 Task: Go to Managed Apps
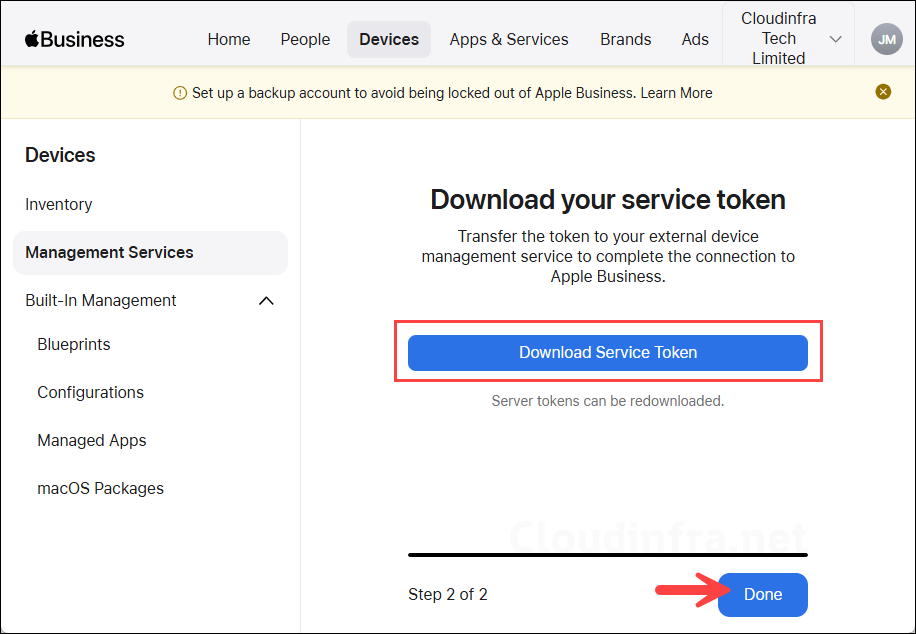[x=92, y=440]
